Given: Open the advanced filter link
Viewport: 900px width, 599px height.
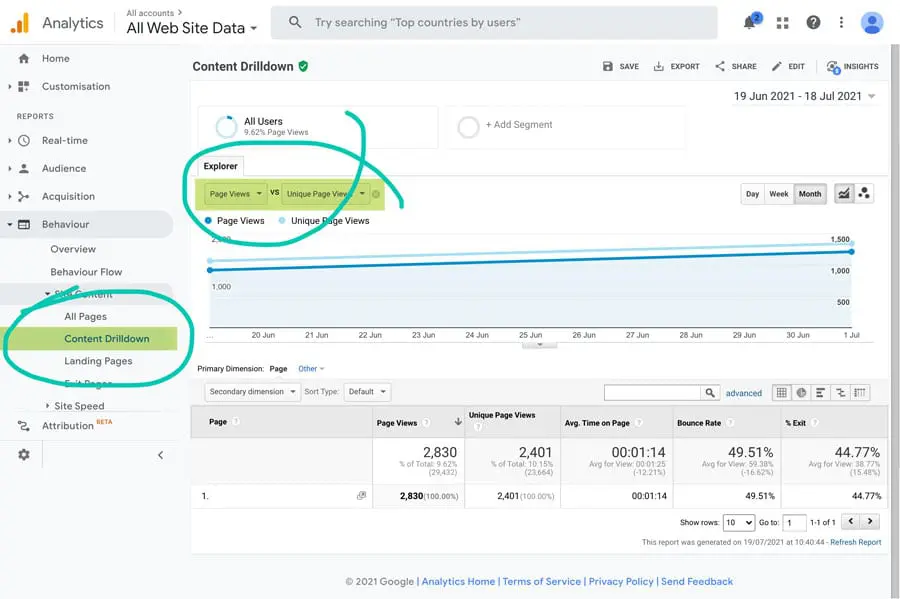Looking at the screenshot, I should pos(744,393).
